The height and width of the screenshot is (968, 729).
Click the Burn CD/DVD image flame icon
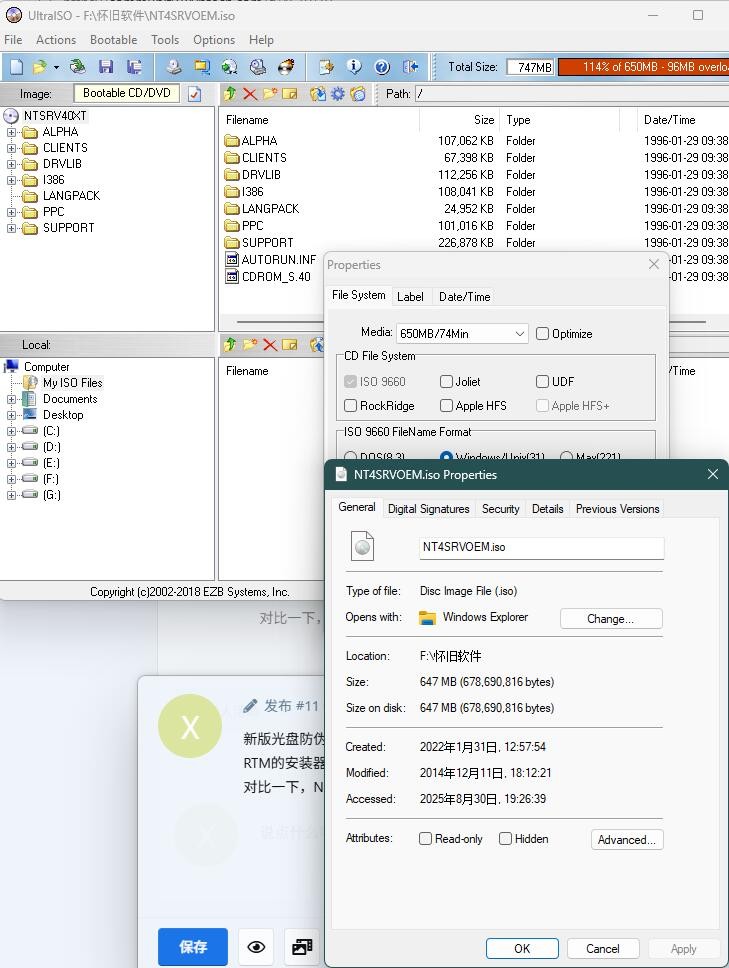[x=286, y=67]
